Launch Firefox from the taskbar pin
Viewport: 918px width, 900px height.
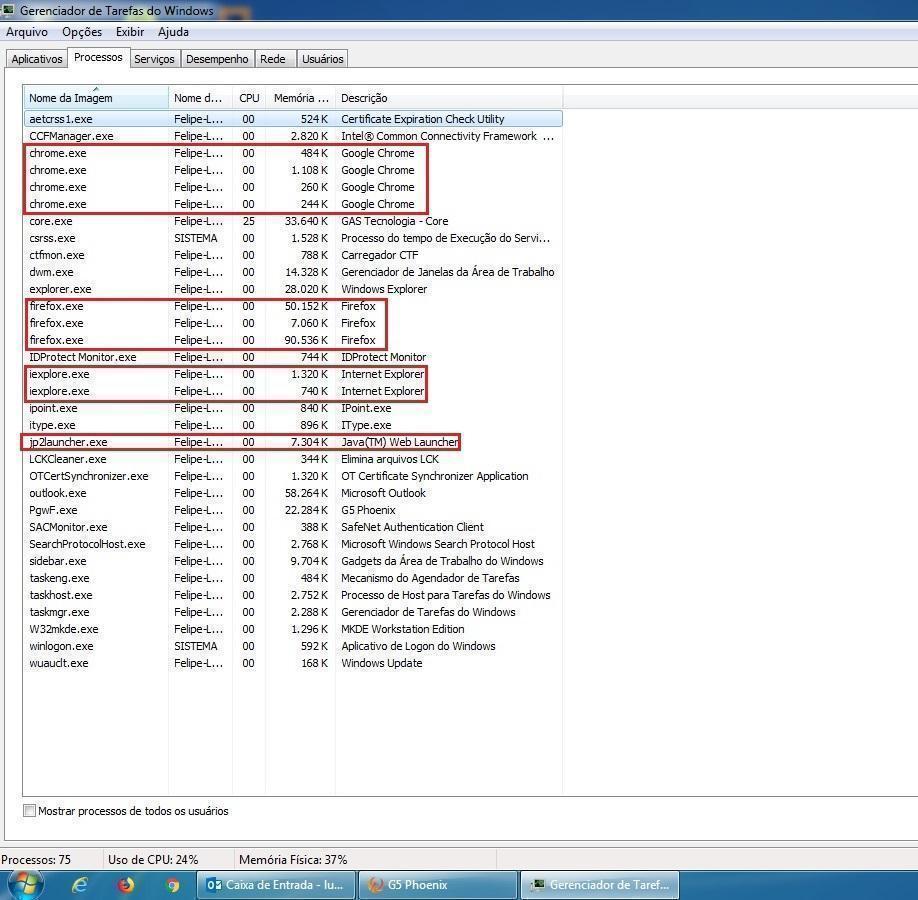pyautogui.click(x=125, y=885)
